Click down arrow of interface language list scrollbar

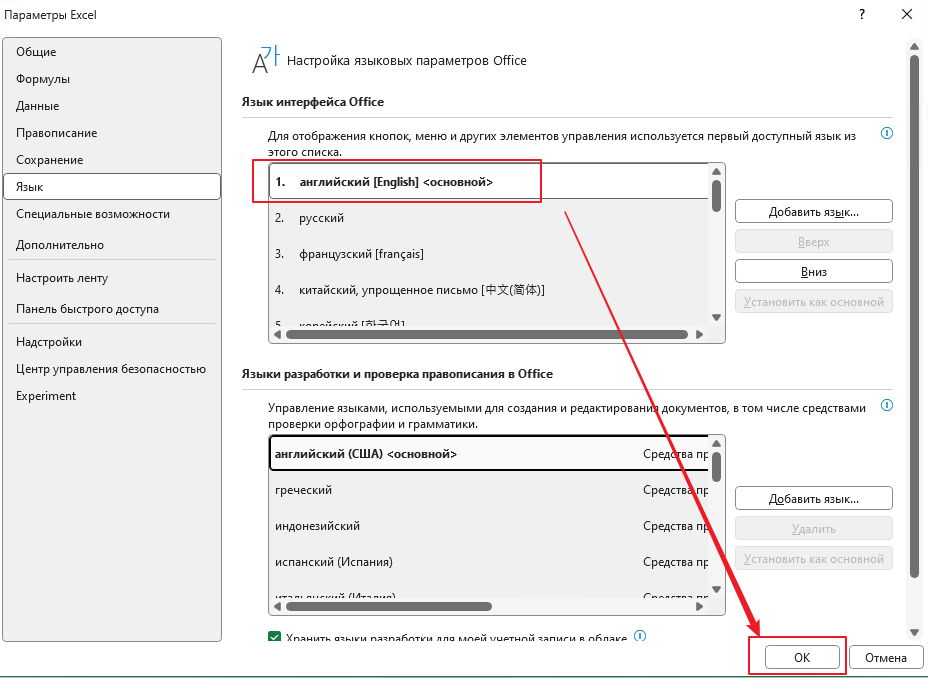(716, 318)
